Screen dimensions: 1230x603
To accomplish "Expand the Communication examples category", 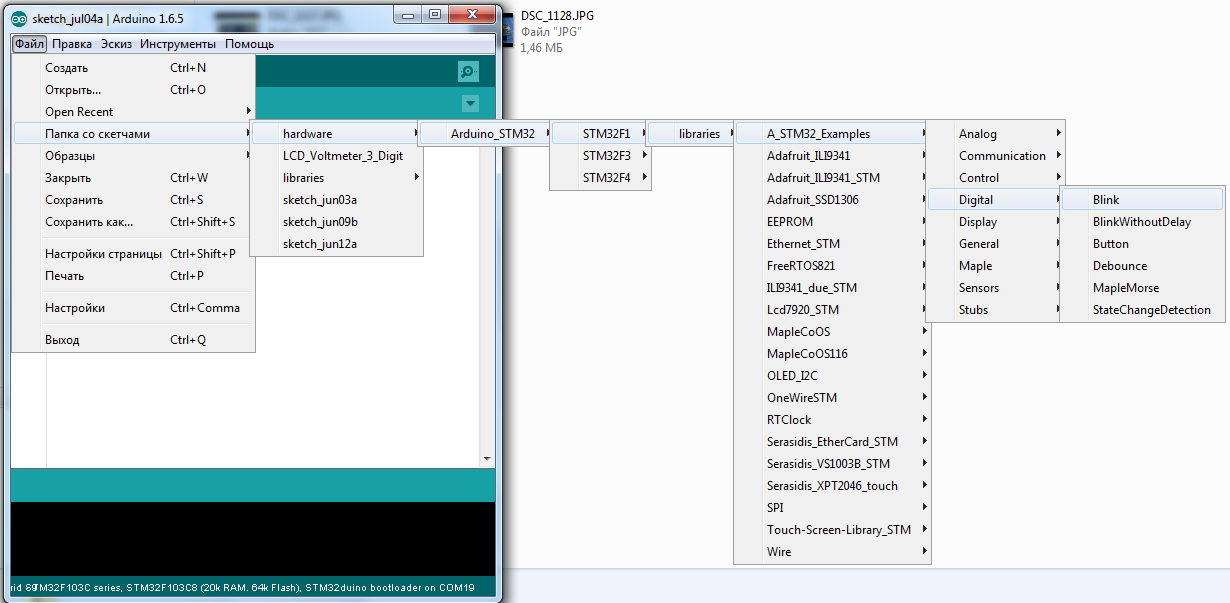I will tap(996, 156).
